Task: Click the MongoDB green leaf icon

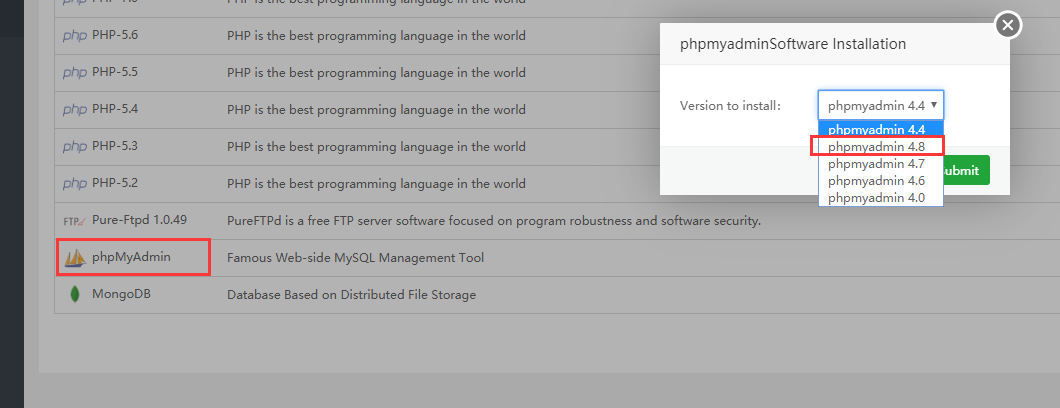Action: 74,295
